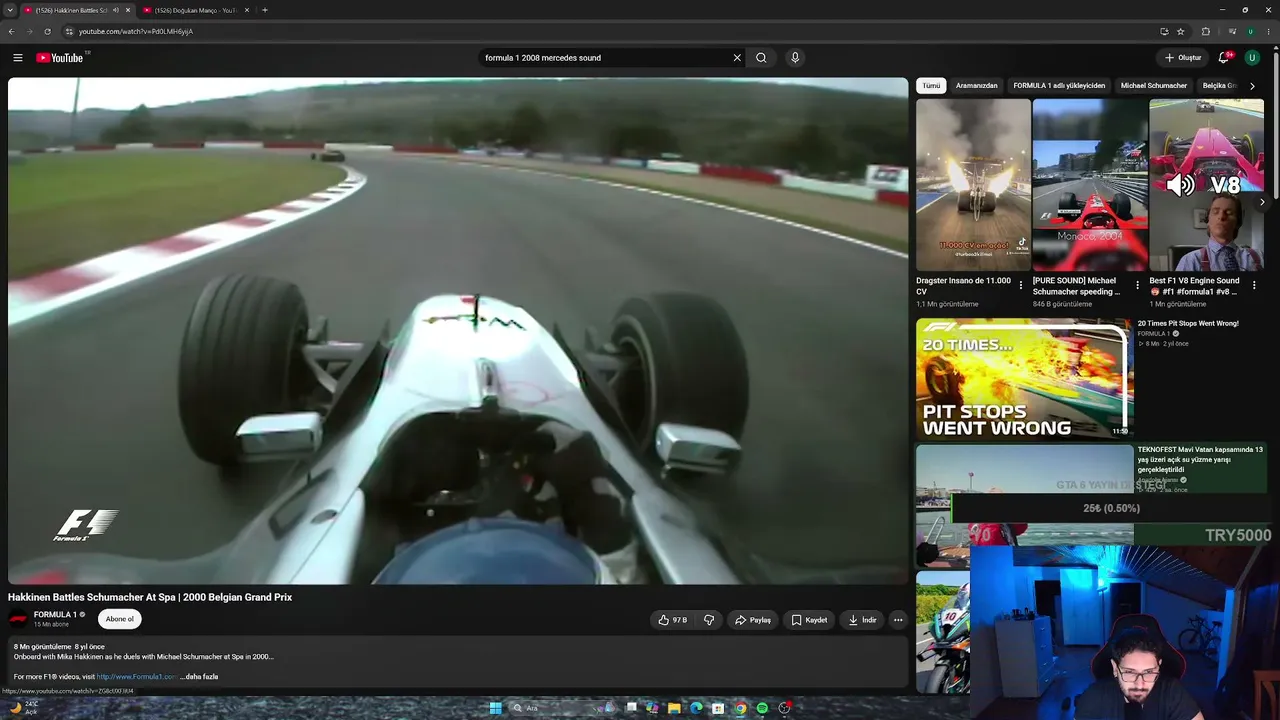Open '20 Times Pit Stops Went Wrong!' title
The width and height of the screenshot is (1280, 720).
1188,324
